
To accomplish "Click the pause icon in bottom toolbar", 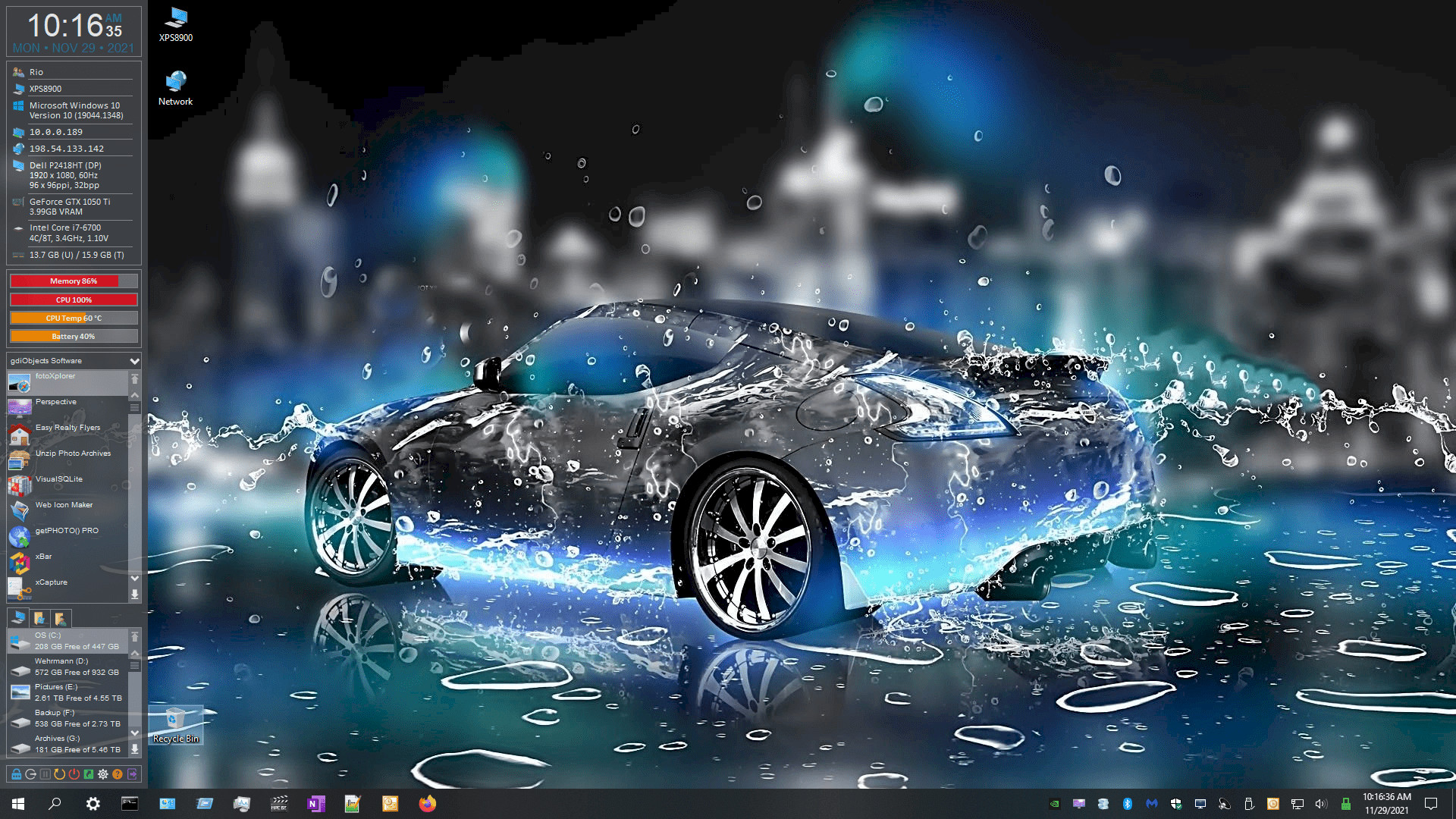I will pyautogui.click(x=45, y=774).
